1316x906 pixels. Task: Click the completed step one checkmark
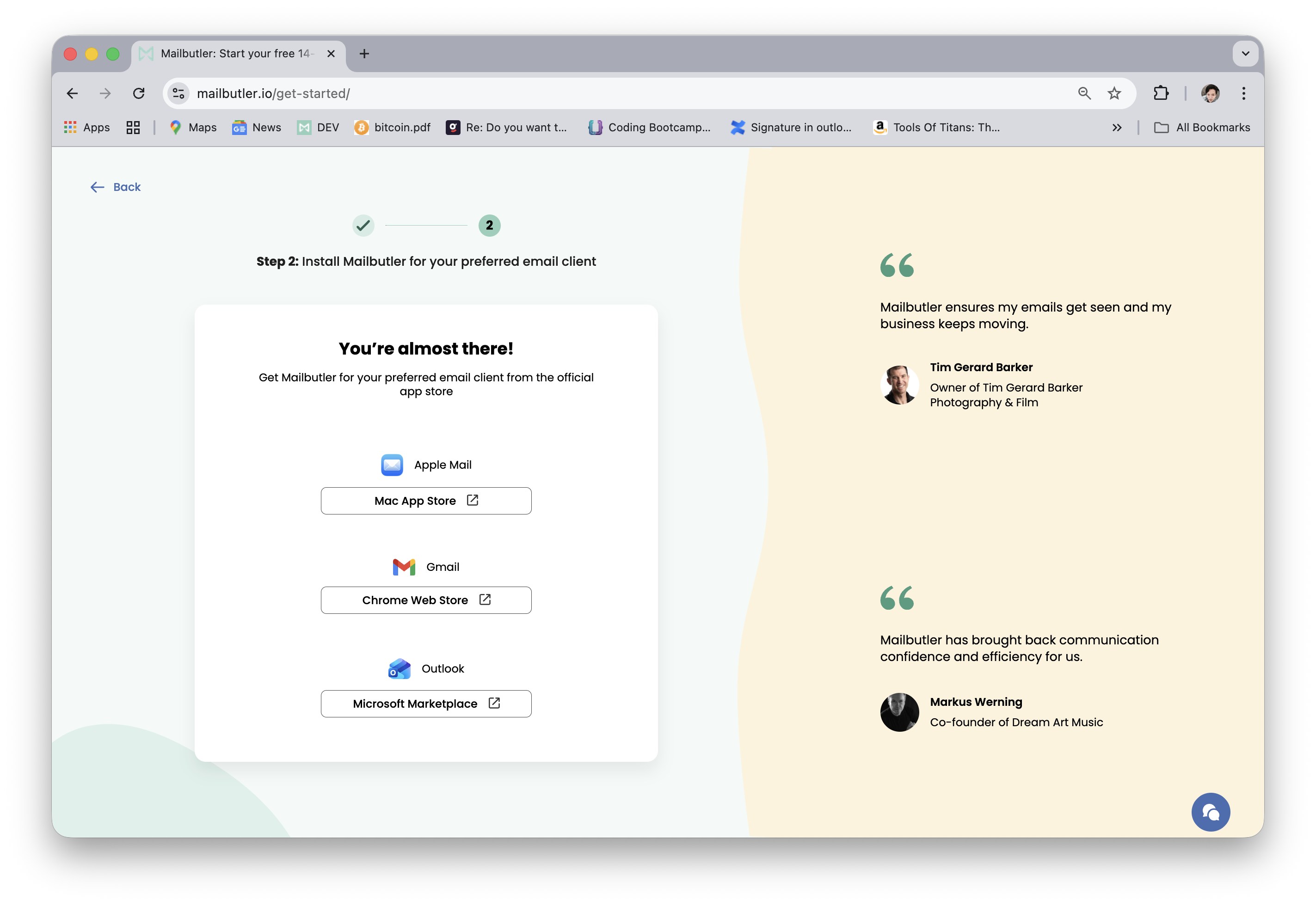[x=363, y=226]
